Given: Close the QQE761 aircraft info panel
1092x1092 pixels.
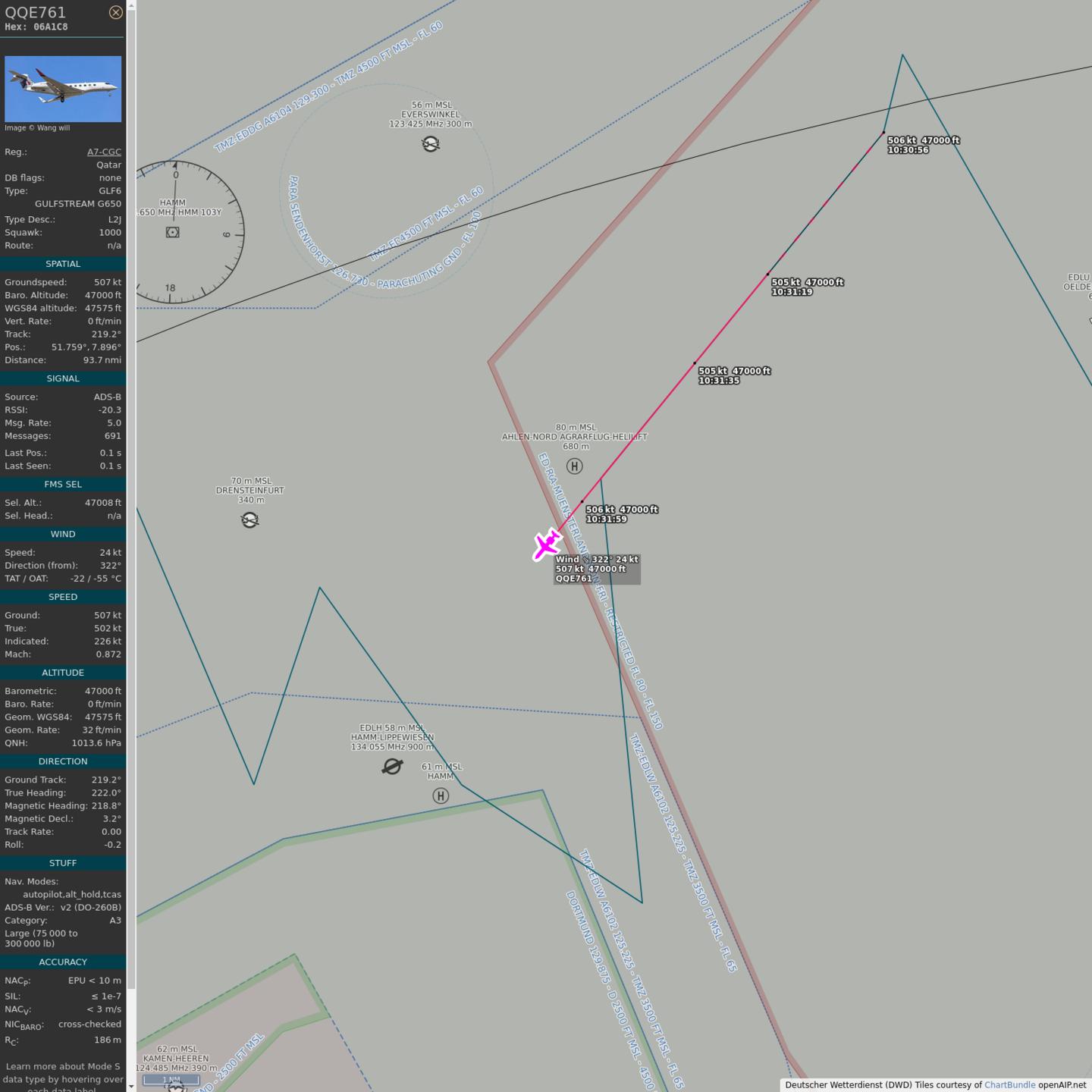Looking at the screenshot, I should click(116, 12).
